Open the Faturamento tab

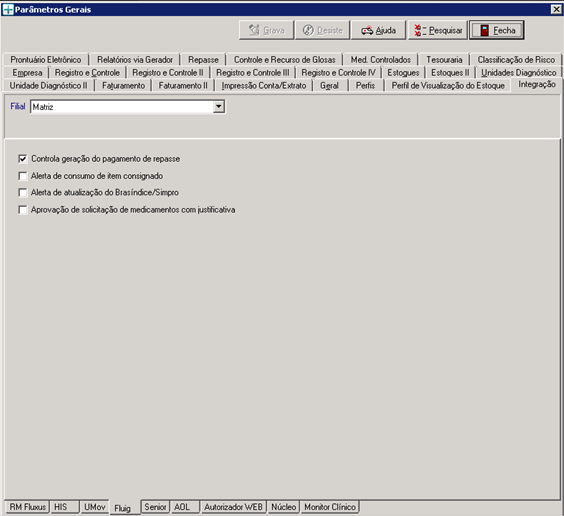coord(123,86)
